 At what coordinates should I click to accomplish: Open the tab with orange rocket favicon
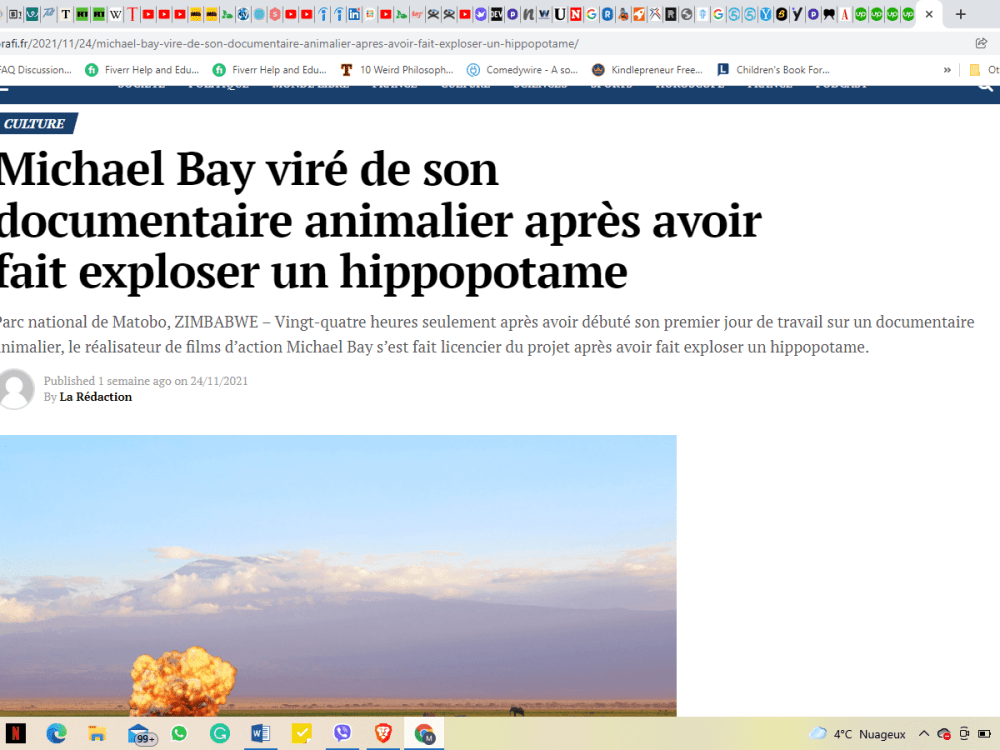pos(639,14)
